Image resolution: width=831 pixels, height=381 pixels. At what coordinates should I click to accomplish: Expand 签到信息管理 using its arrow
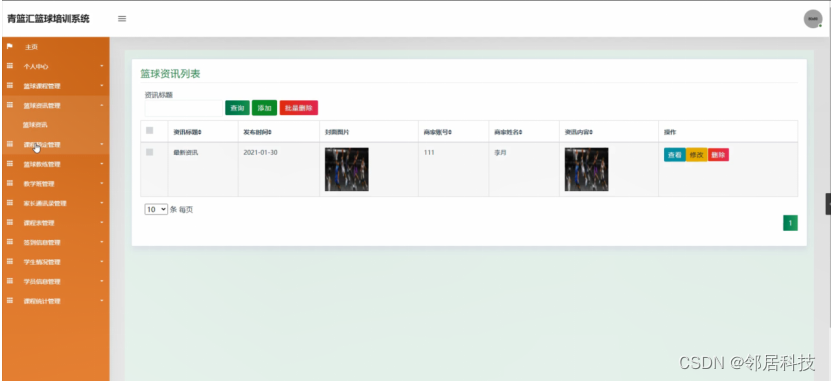[x=101, y=243]
